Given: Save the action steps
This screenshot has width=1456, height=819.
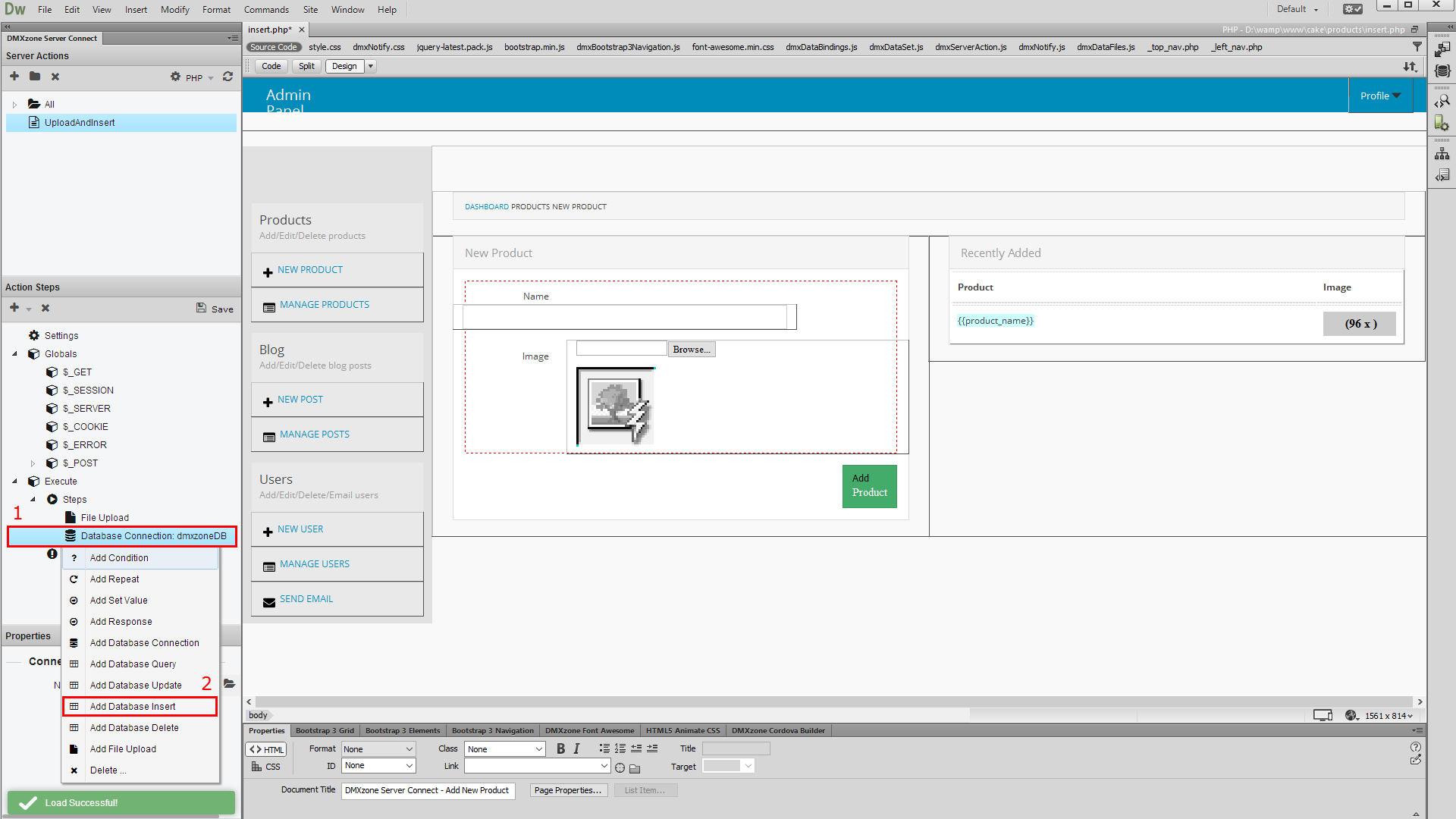Looking at the screenshot, I should pos(215,309).
